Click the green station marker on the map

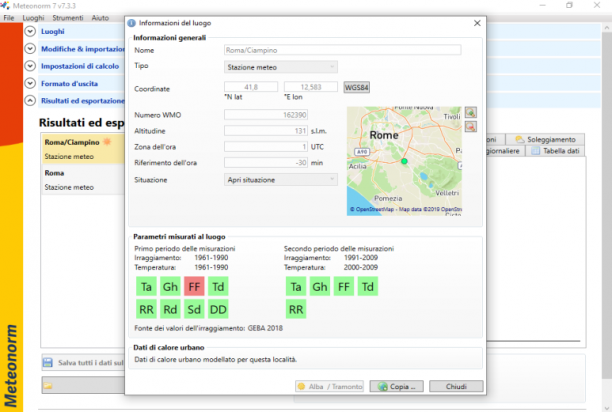(x=404, y=161)
